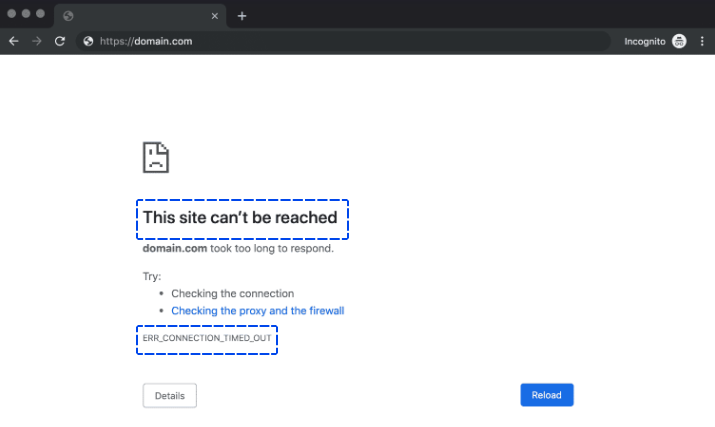Click the Details button
The height and width of the screenshot is (427, 715).
coord(170,396)
